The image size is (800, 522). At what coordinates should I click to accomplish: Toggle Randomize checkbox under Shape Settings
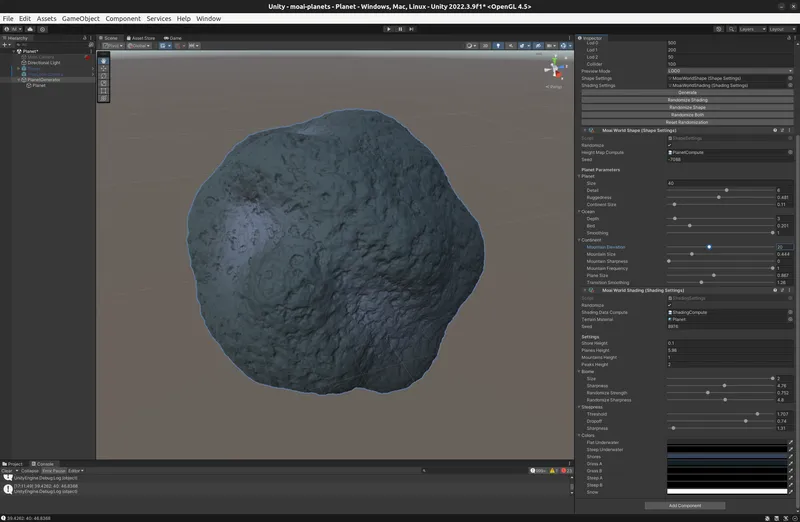[x=670, y=145]
